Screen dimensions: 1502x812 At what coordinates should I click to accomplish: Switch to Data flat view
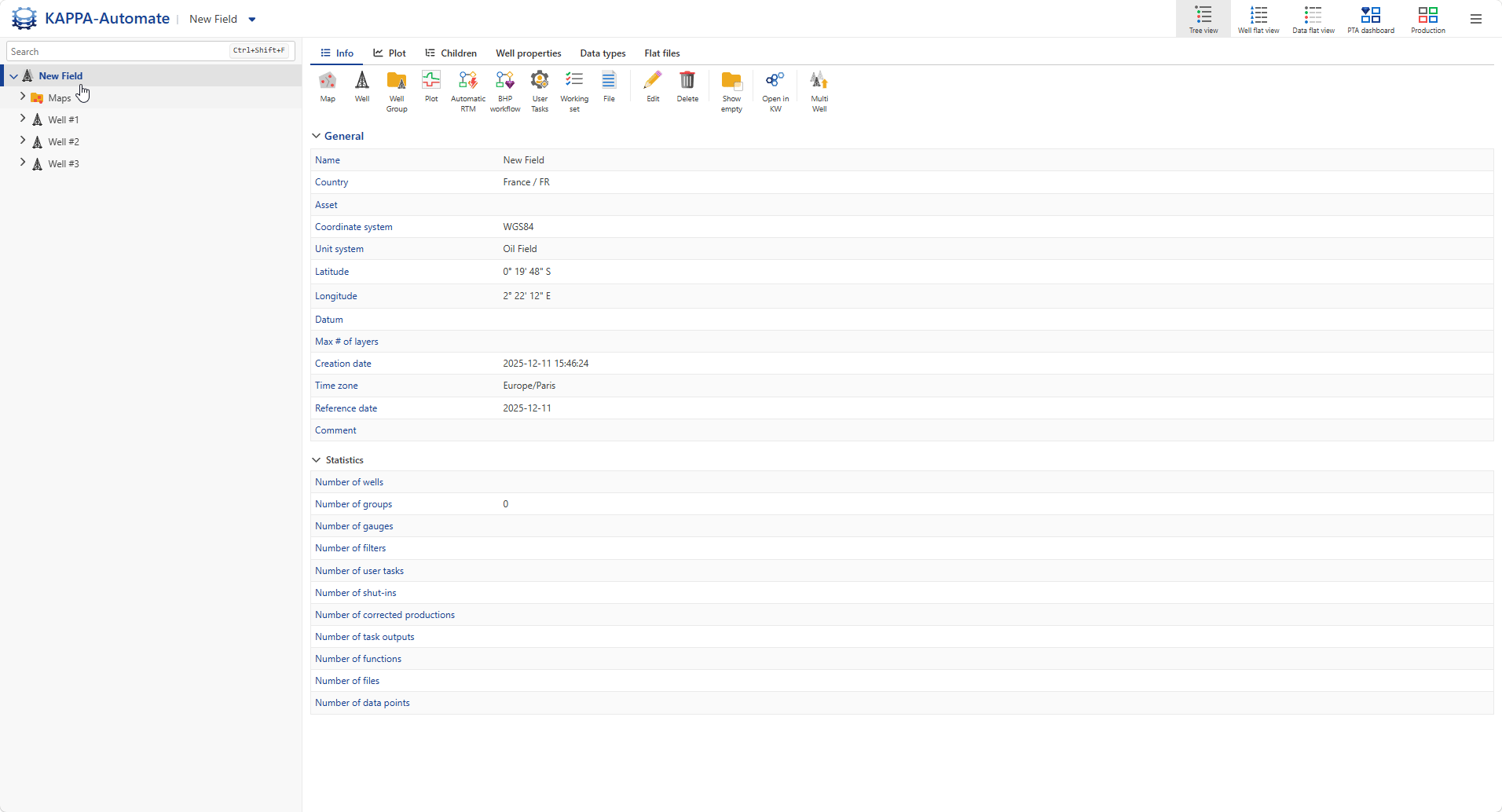pos(1313,19)
